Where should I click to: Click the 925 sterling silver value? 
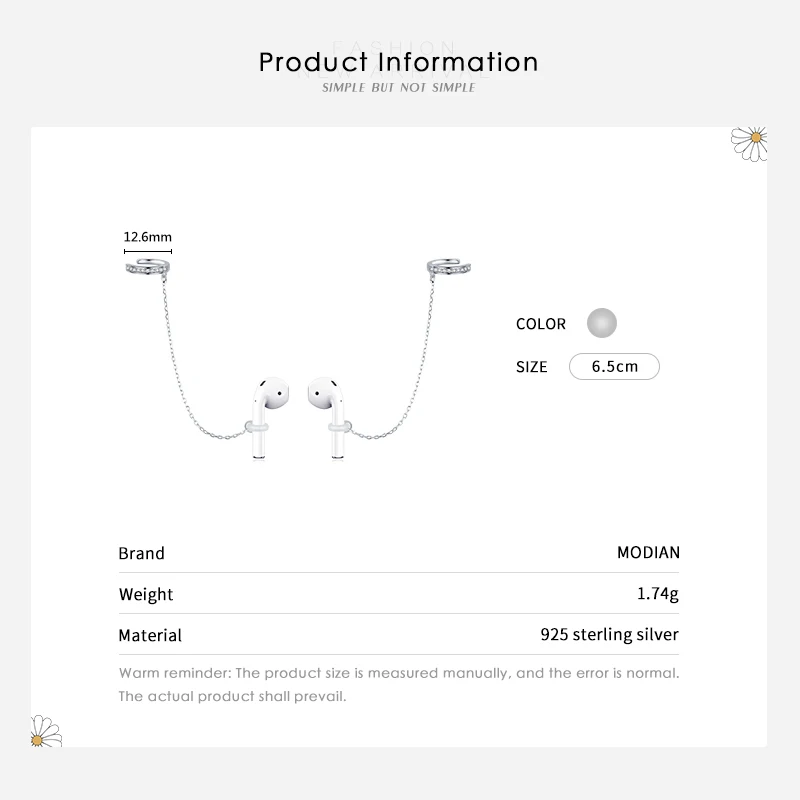(x=609, y=635)
